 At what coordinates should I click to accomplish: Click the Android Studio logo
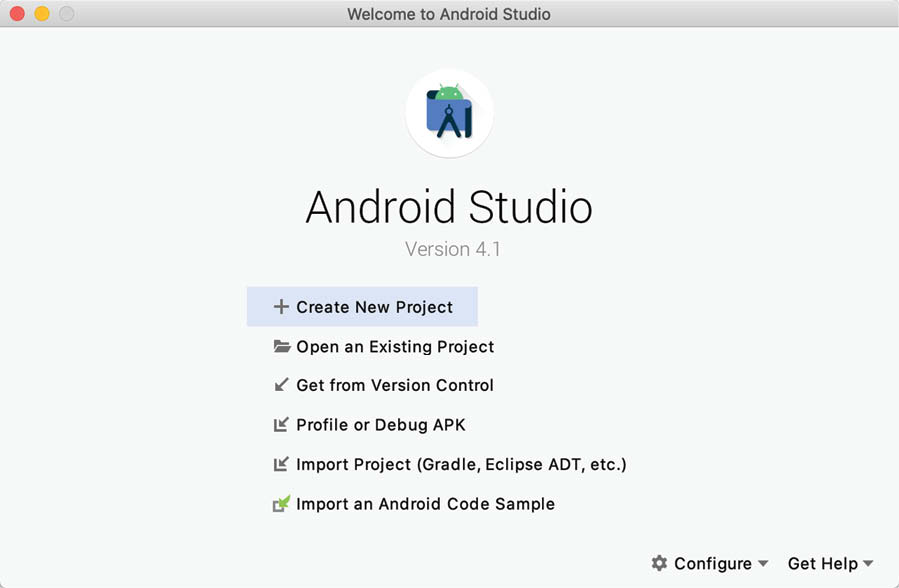[x=450, y=113]
